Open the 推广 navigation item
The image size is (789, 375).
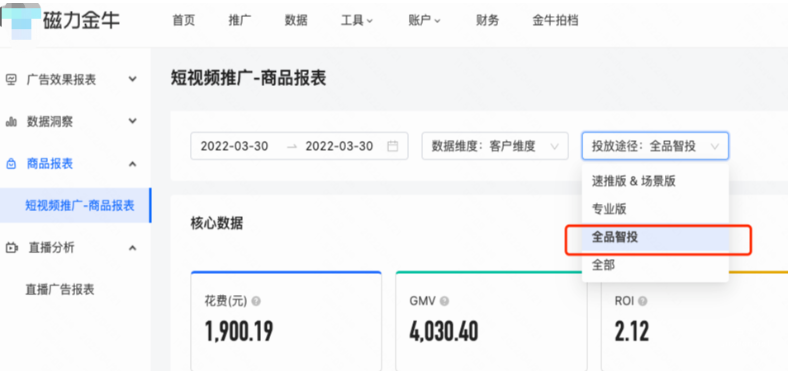(x=240, y=21)
